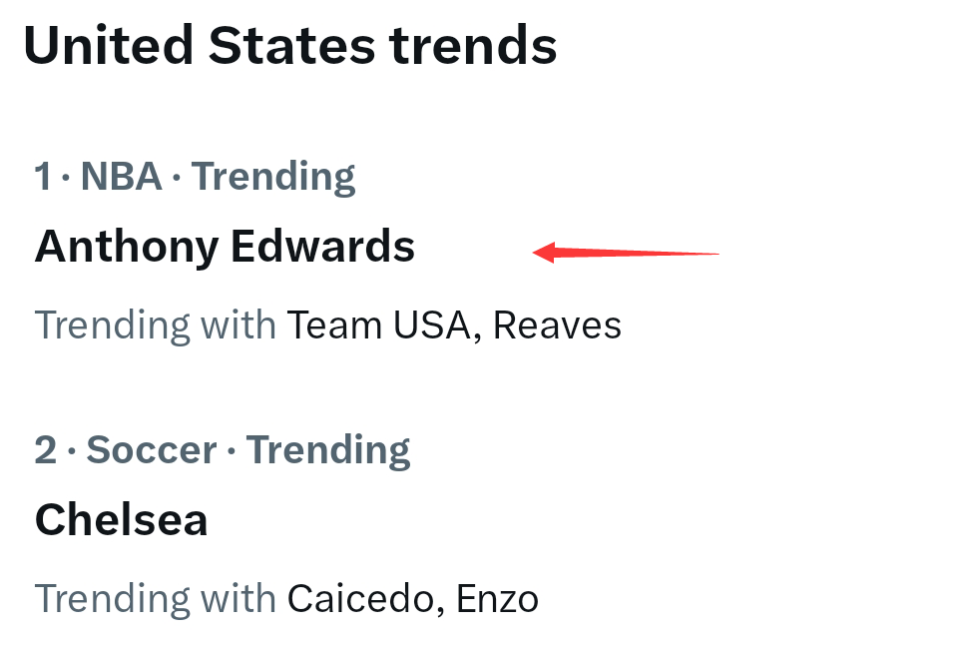Click the NBA category label
Screen dimensions: 960x650
[121, 177]
